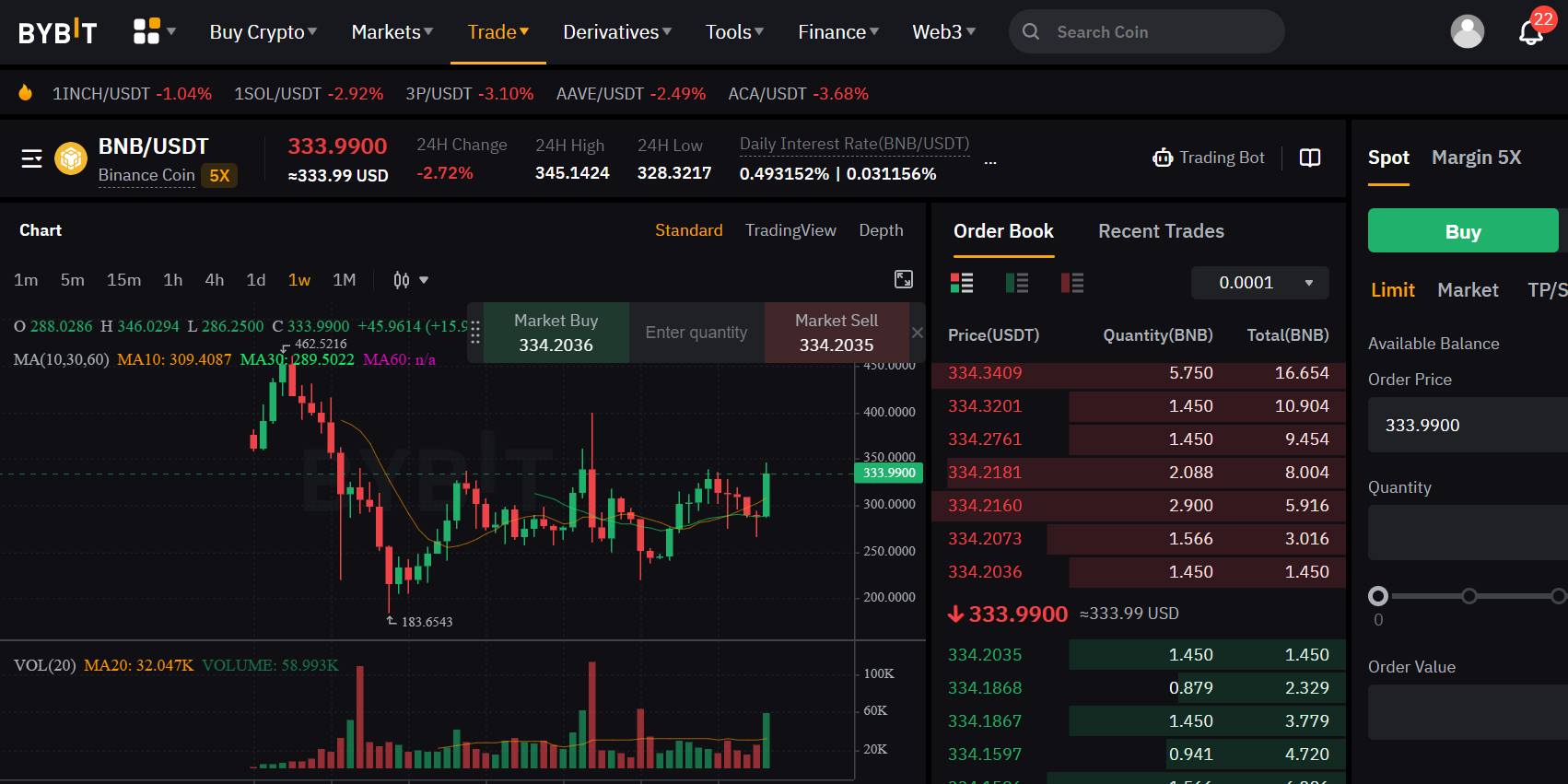Image resolution: width=1568 pixels, height=784 pixels.
Task: Grab the quick trade panel drag handle
Action: pyautogui.click(x=475, y=333)
